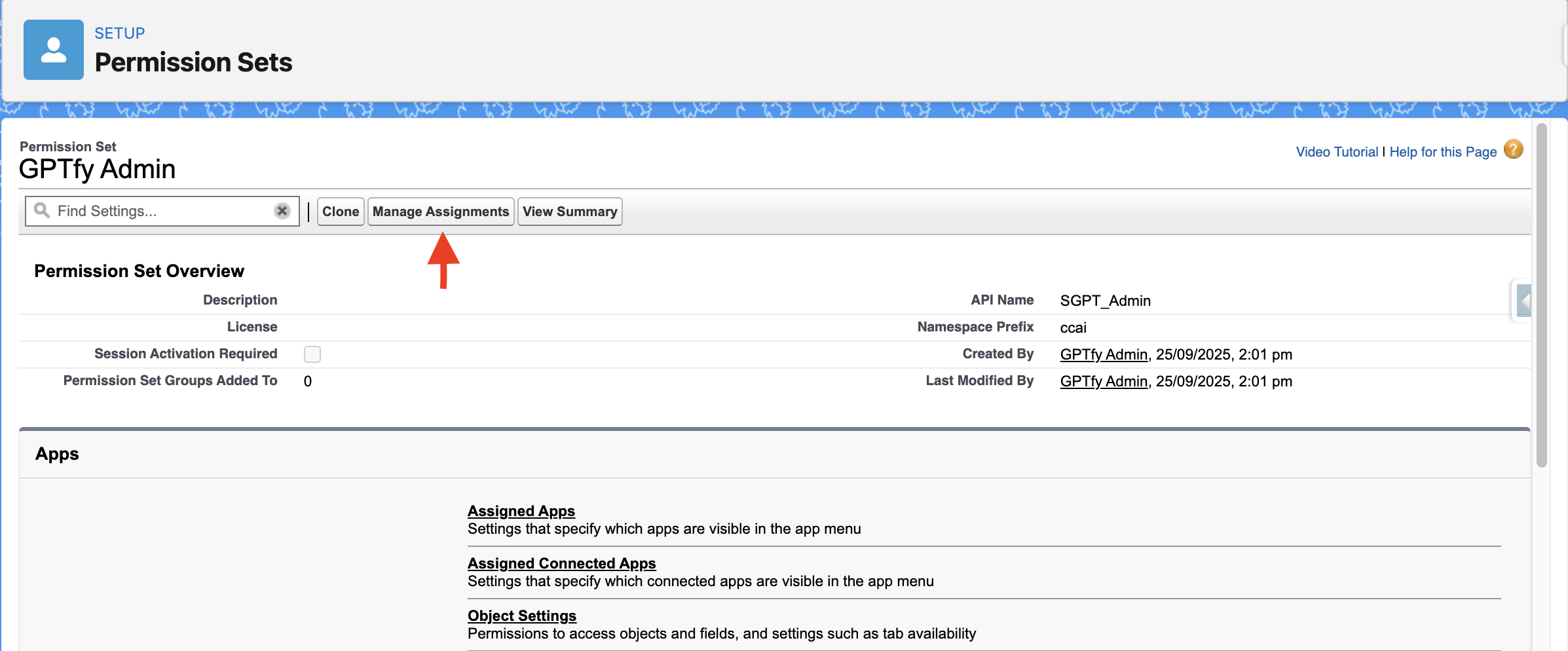Expand the side panel arrow handle
1568x651 pixels.
click(x=1523, y=301)
